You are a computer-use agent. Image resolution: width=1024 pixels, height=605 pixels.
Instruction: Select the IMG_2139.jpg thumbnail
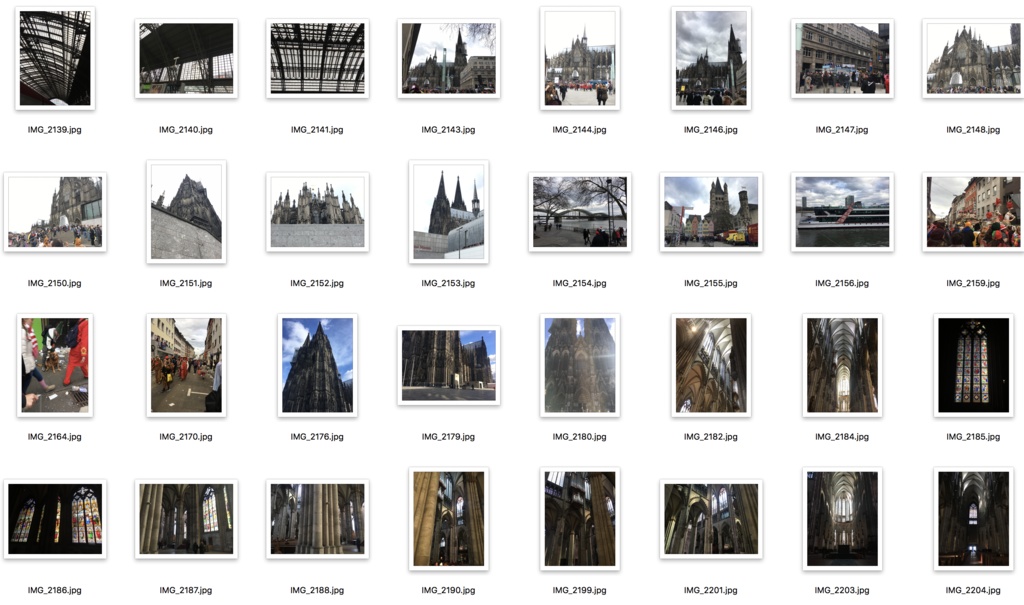point(55,58)
